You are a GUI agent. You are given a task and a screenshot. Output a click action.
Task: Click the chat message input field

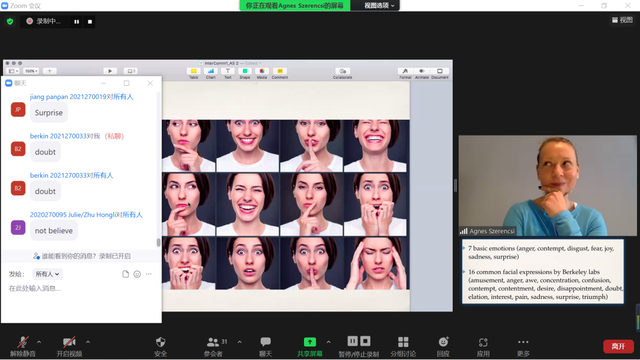pos(80,288)
